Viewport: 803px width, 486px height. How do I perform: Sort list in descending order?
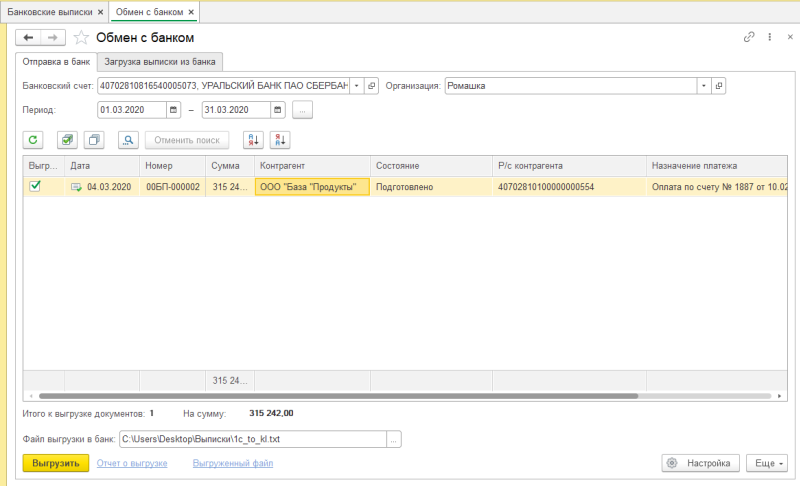(x=280, y=140)
